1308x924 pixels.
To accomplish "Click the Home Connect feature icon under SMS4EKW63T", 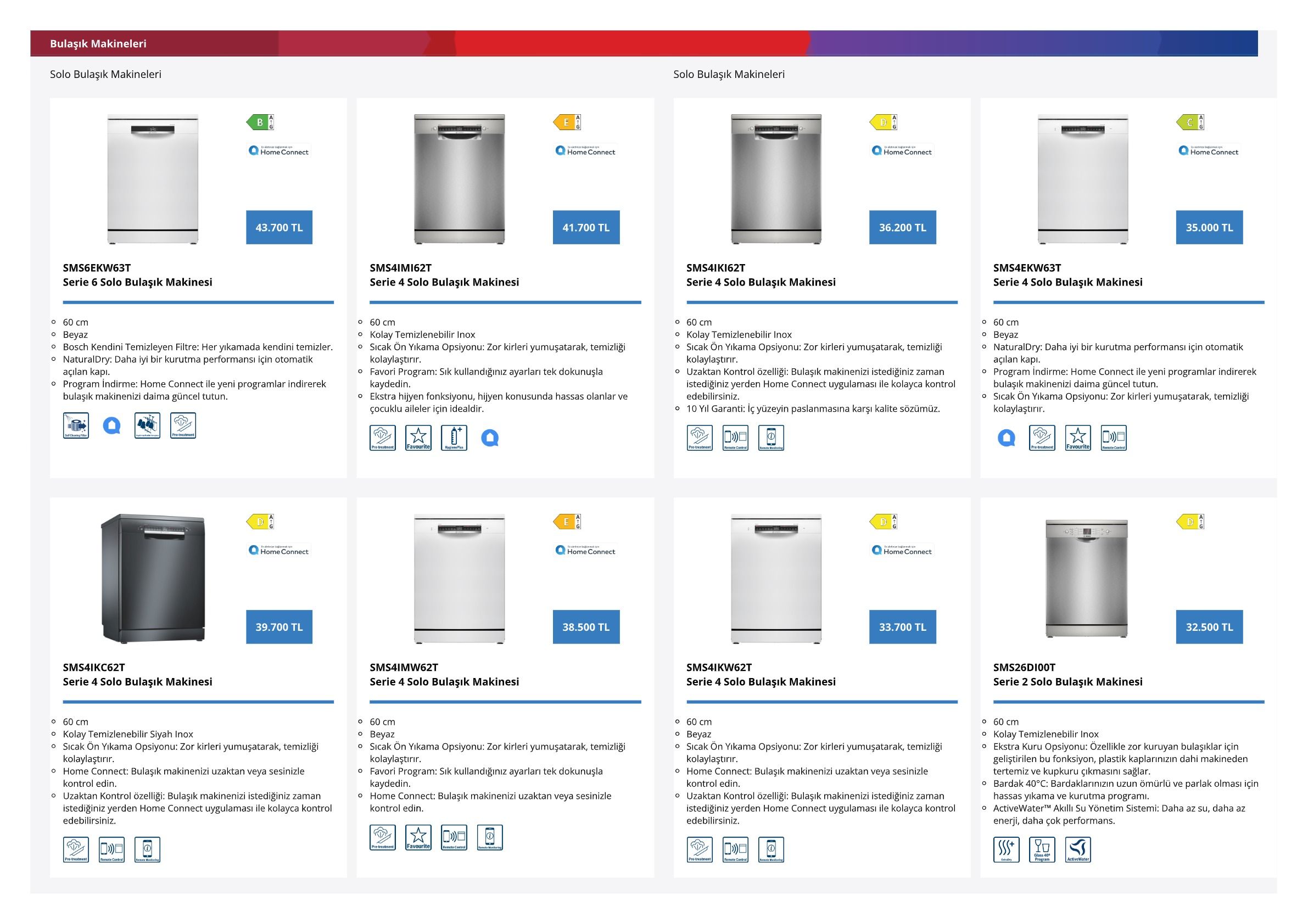I will click(x=1007, y=438).
